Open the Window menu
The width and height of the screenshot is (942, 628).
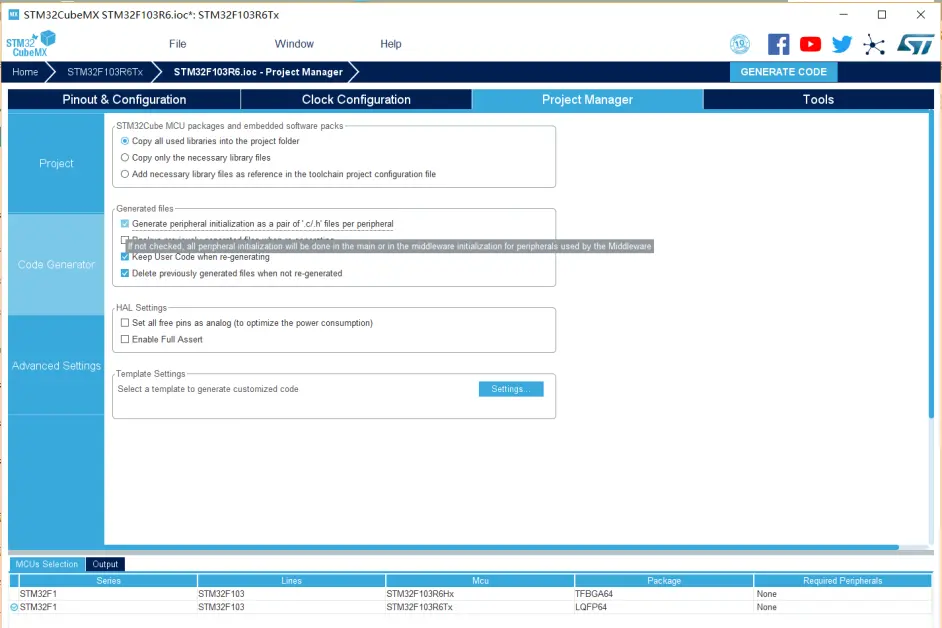pyautogui.click(x=294, y=44)
